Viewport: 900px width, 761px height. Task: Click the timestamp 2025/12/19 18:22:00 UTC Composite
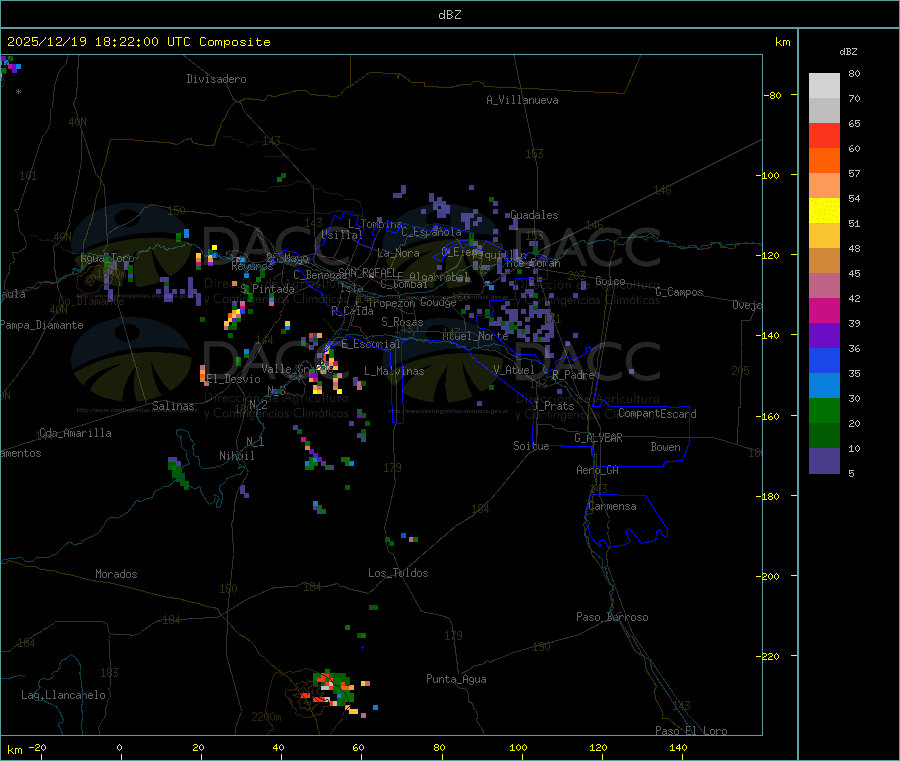point(138,42)
